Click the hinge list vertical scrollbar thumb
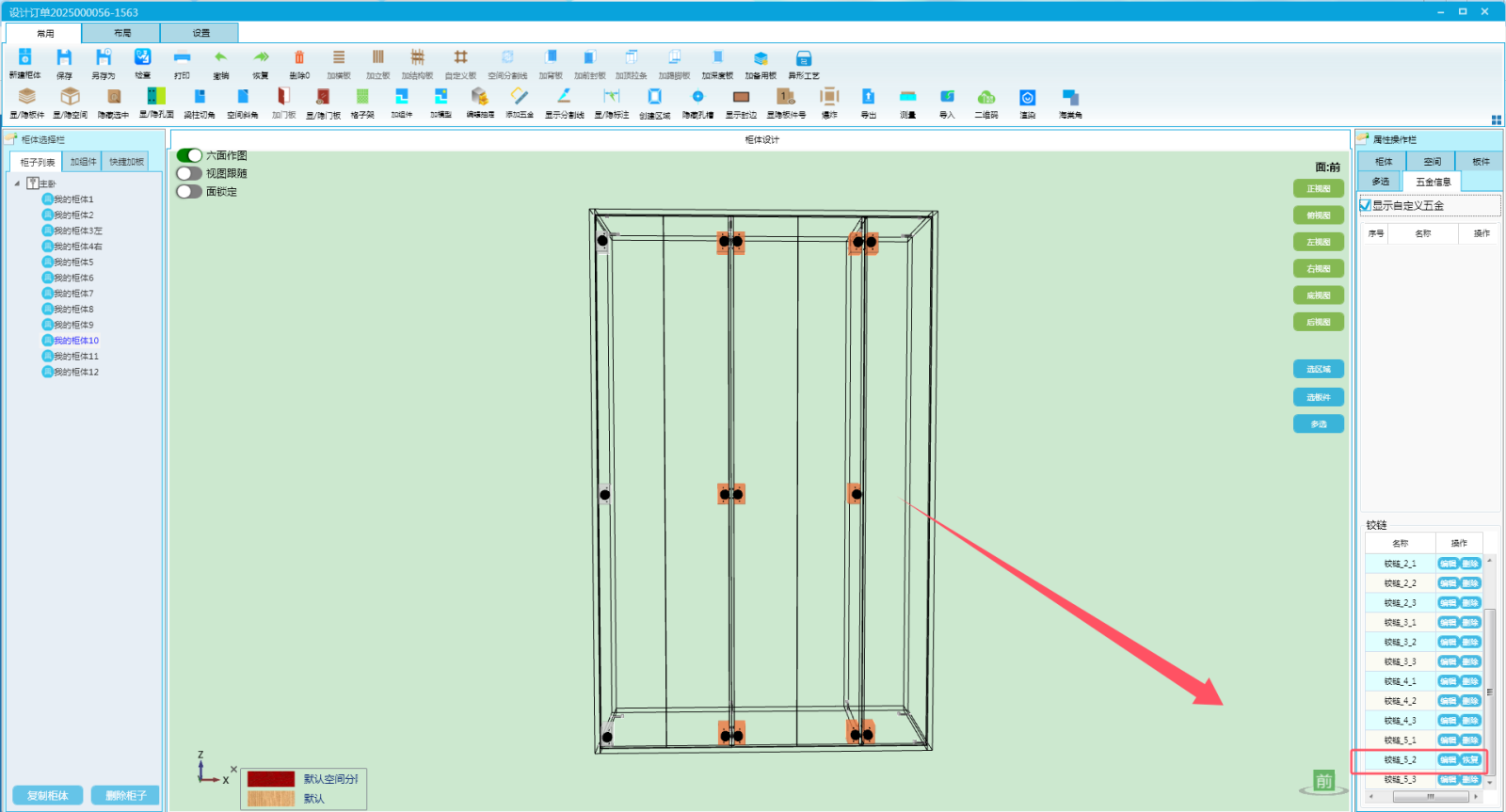Image resolution: width=1506 pixels, height=812 pixels. (x=1490, y=692)
